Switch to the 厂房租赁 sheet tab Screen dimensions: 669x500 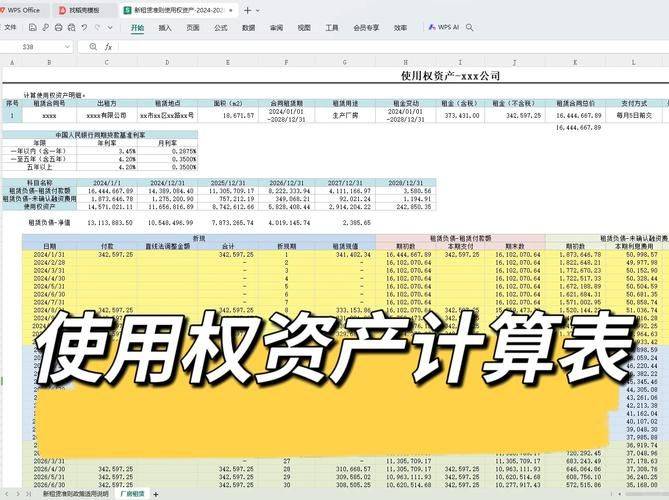[132, 494]
